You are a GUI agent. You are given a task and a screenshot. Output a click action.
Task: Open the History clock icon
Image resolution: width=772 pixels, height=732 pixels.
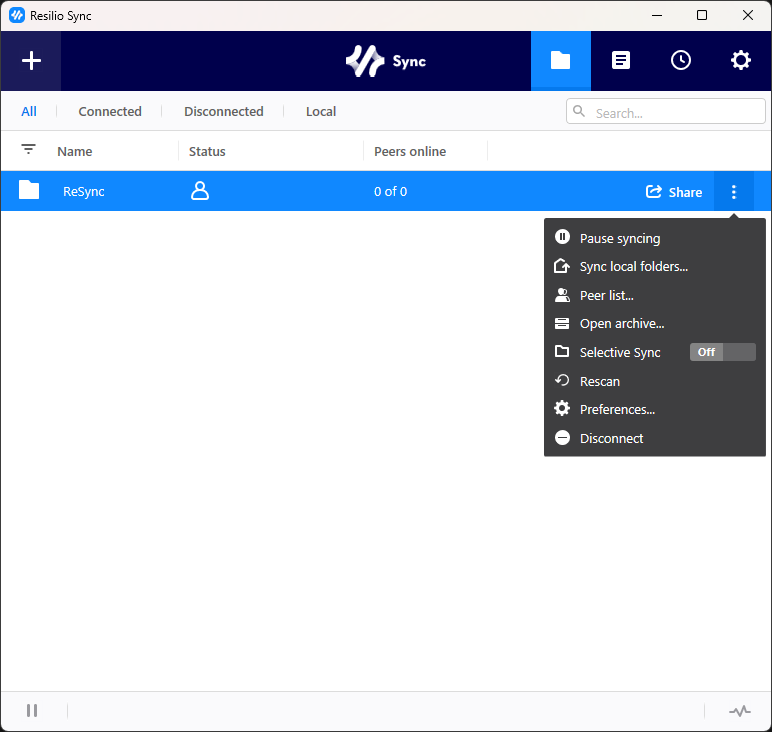[680, 61]
